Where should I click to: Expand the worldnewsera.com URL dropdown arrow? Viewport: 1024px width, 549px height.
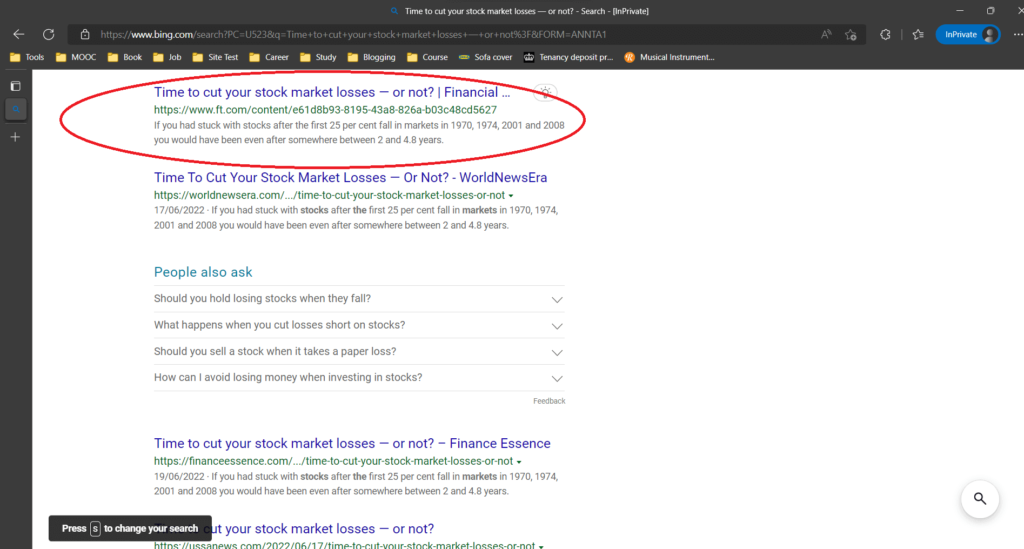(511, 196)
